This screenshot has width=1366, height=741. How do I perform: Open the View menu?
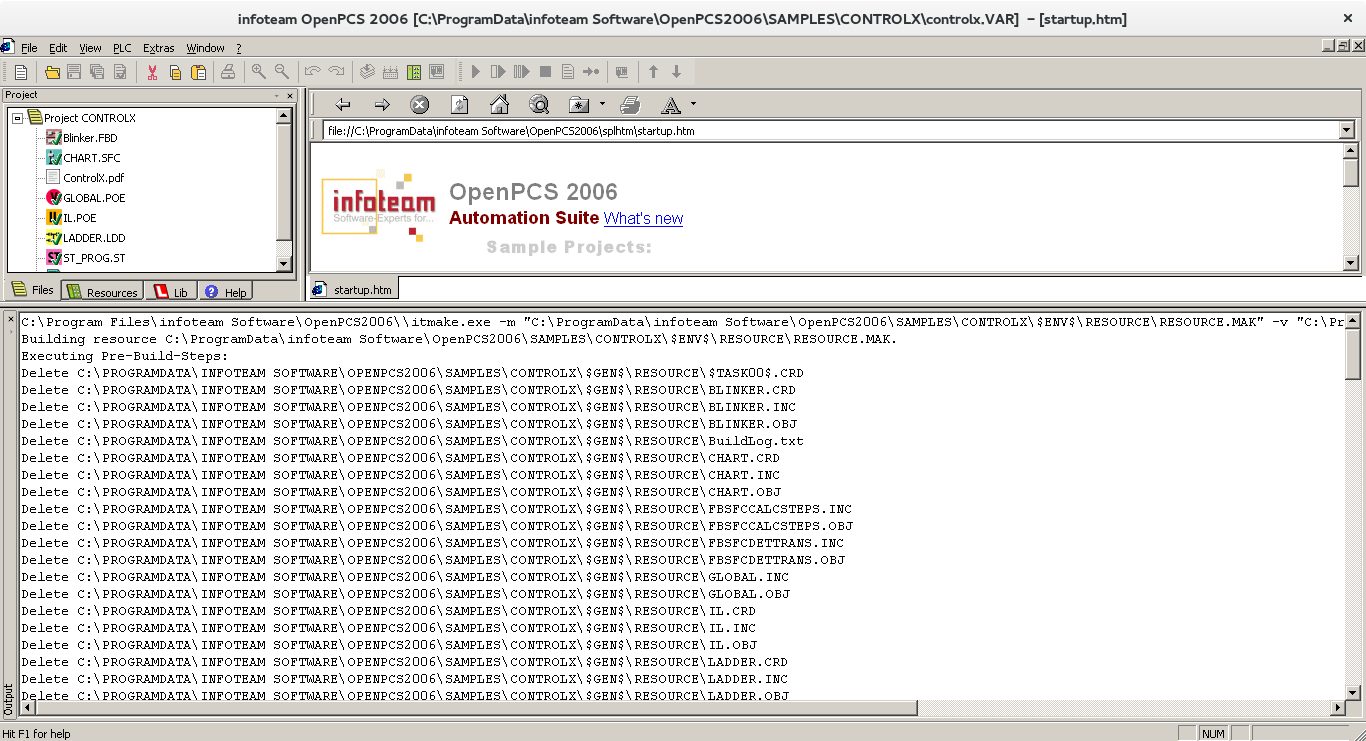point(90,48)
